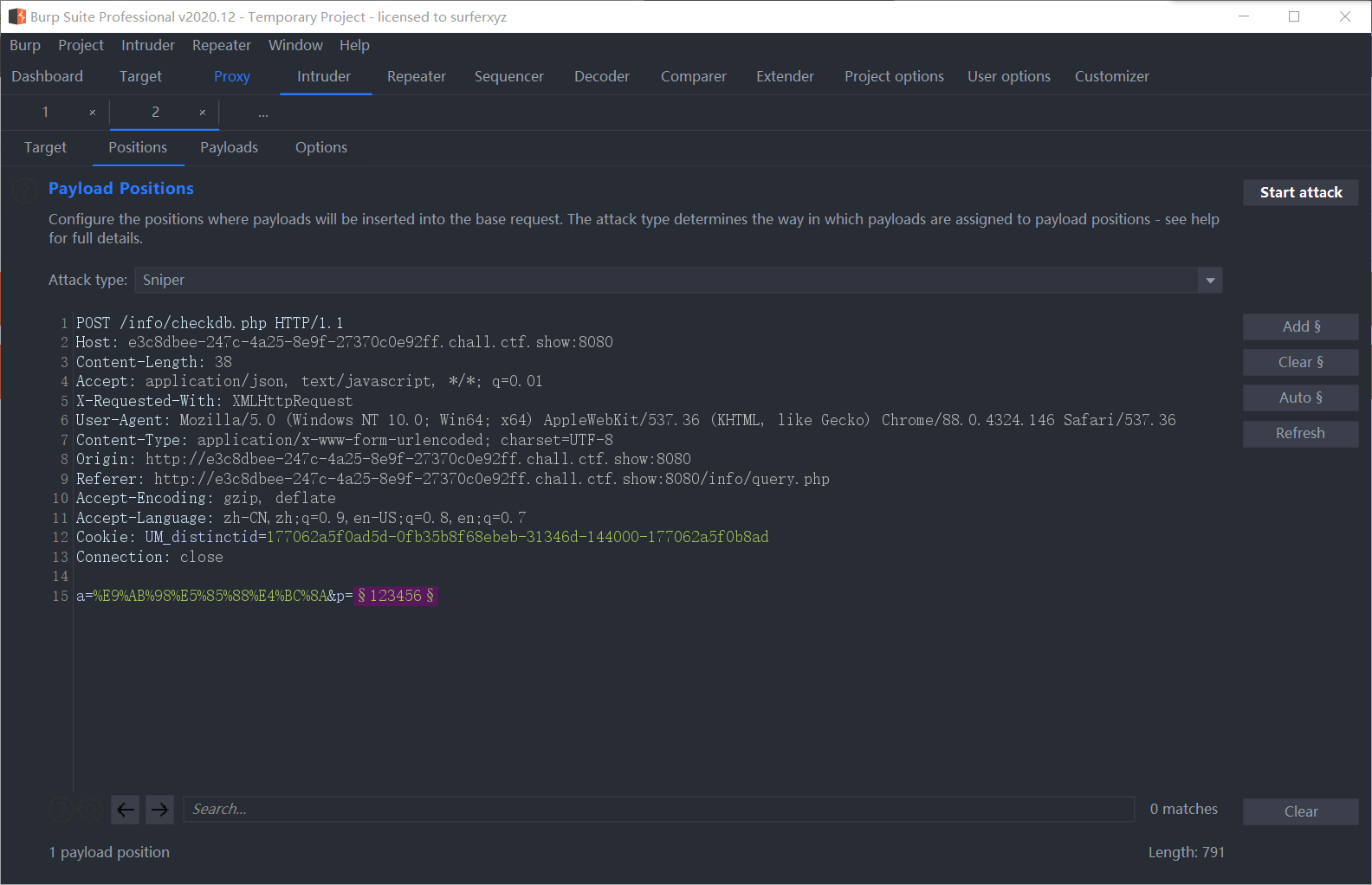Select Intruder attack tab 1
Viewport: 1372px width, 885px height.
click(46, 112)
